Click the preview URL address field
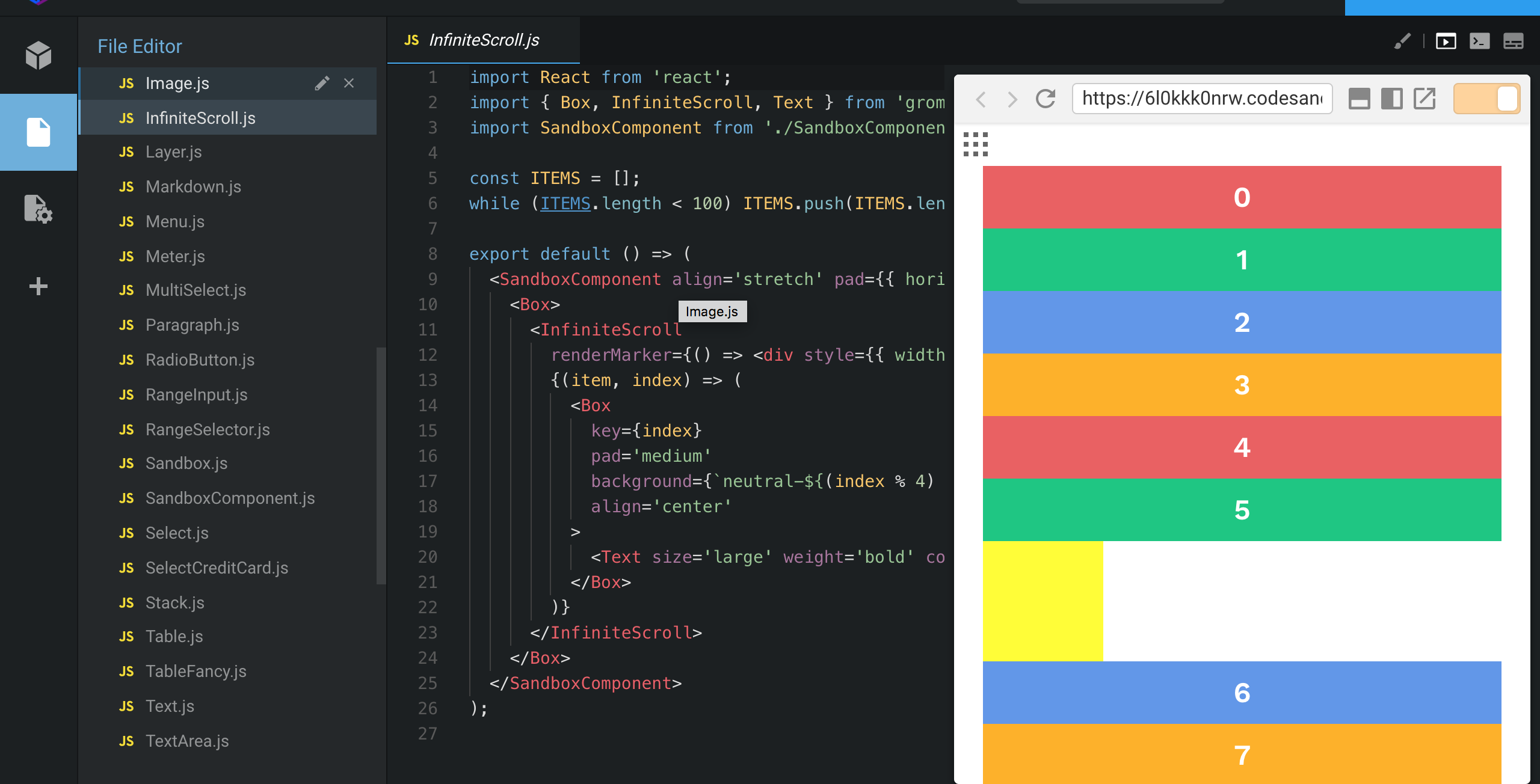Viewport: 1540px width, 784px height. (x=1201, y=98)
